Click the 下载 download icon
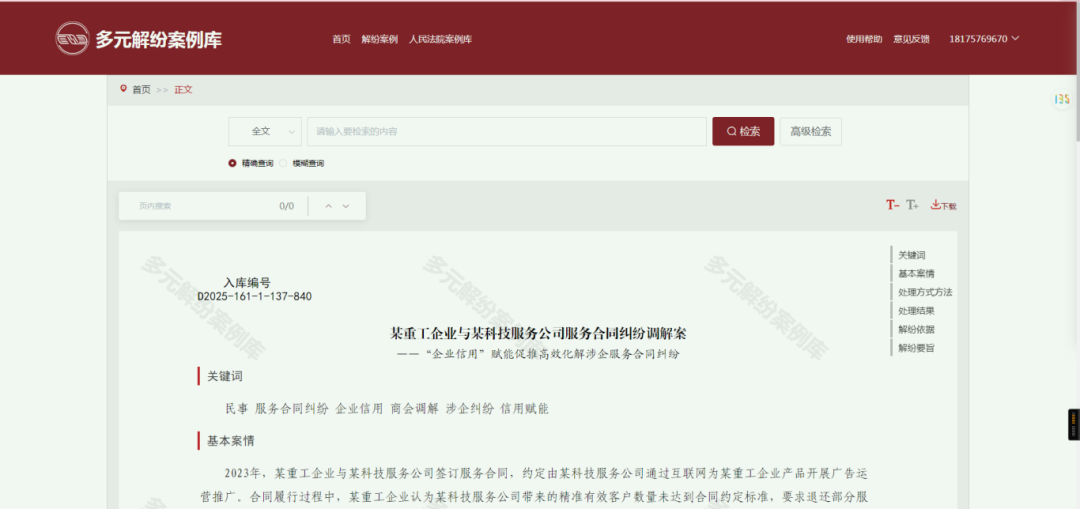This screenshot has height=509, width=1080. point(944,205)
